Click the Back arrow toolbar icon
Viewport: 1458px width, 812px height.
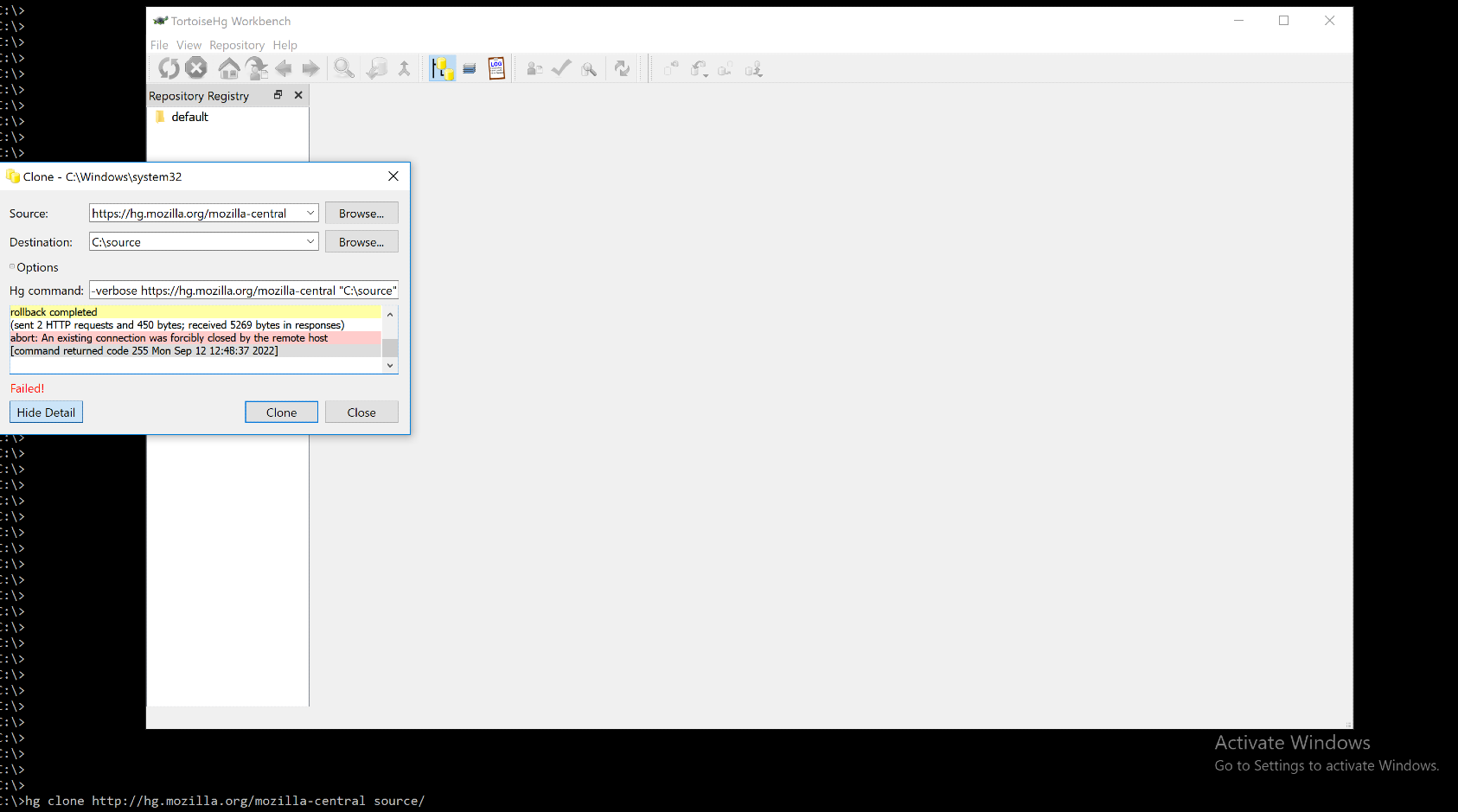(284, 68)
